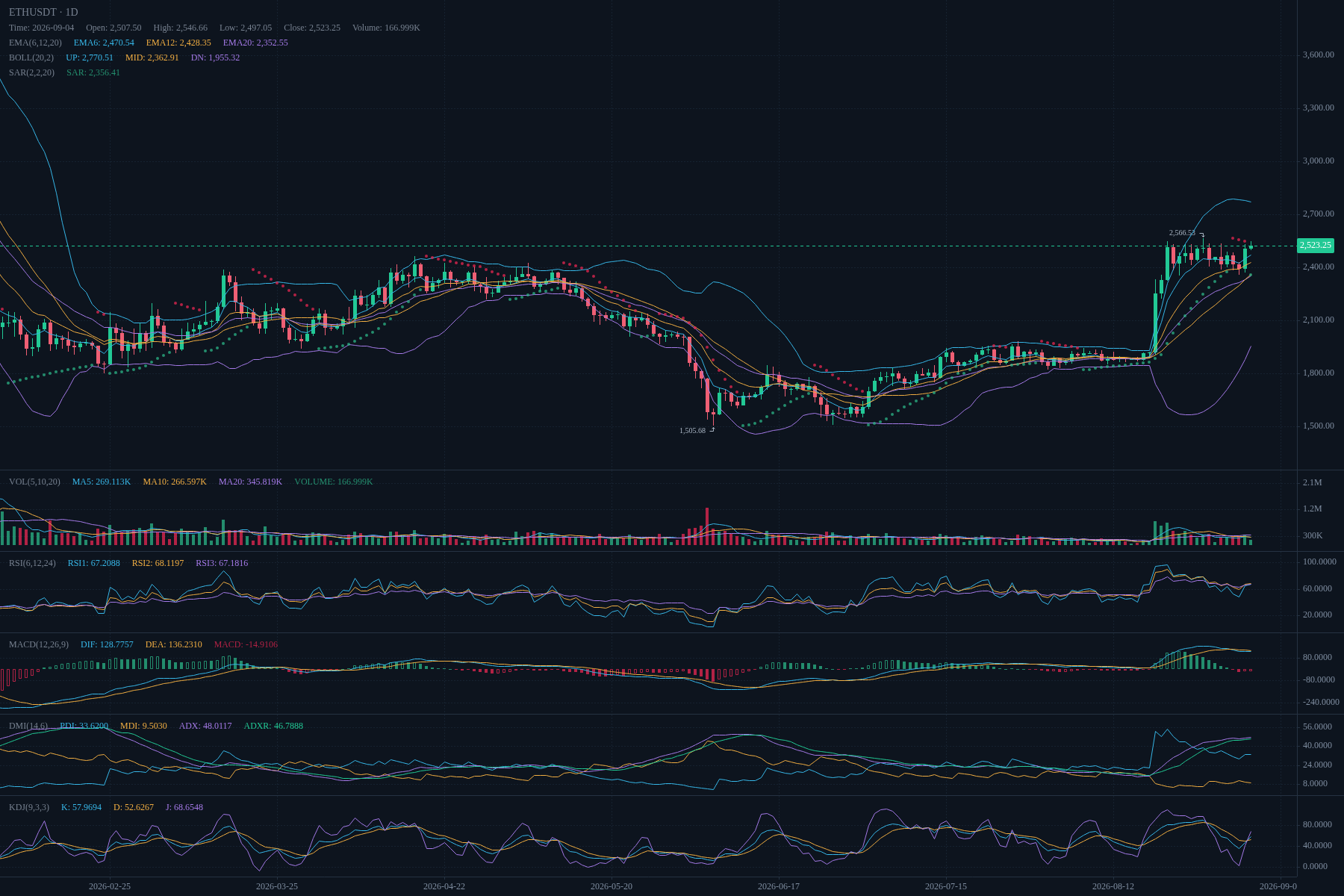
Task: Click the 3,000.00 price axis label
Action: pos(1319,161)
